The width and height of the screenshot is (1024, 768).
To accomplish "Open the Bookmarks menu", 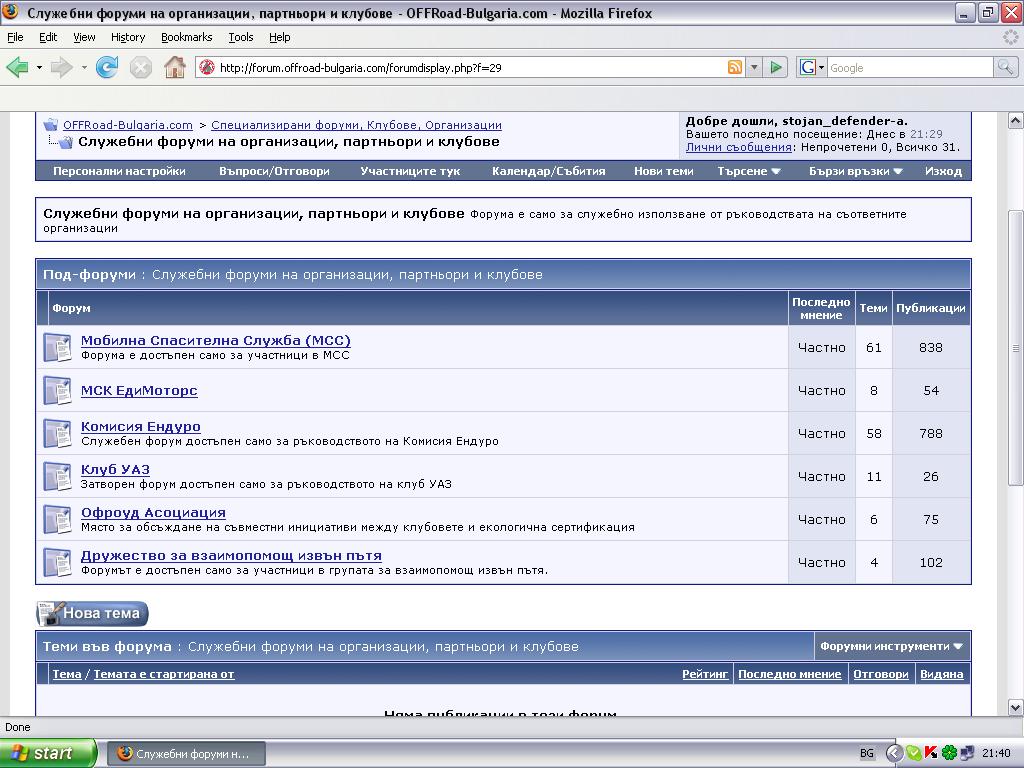I will [x=186, y=37].
